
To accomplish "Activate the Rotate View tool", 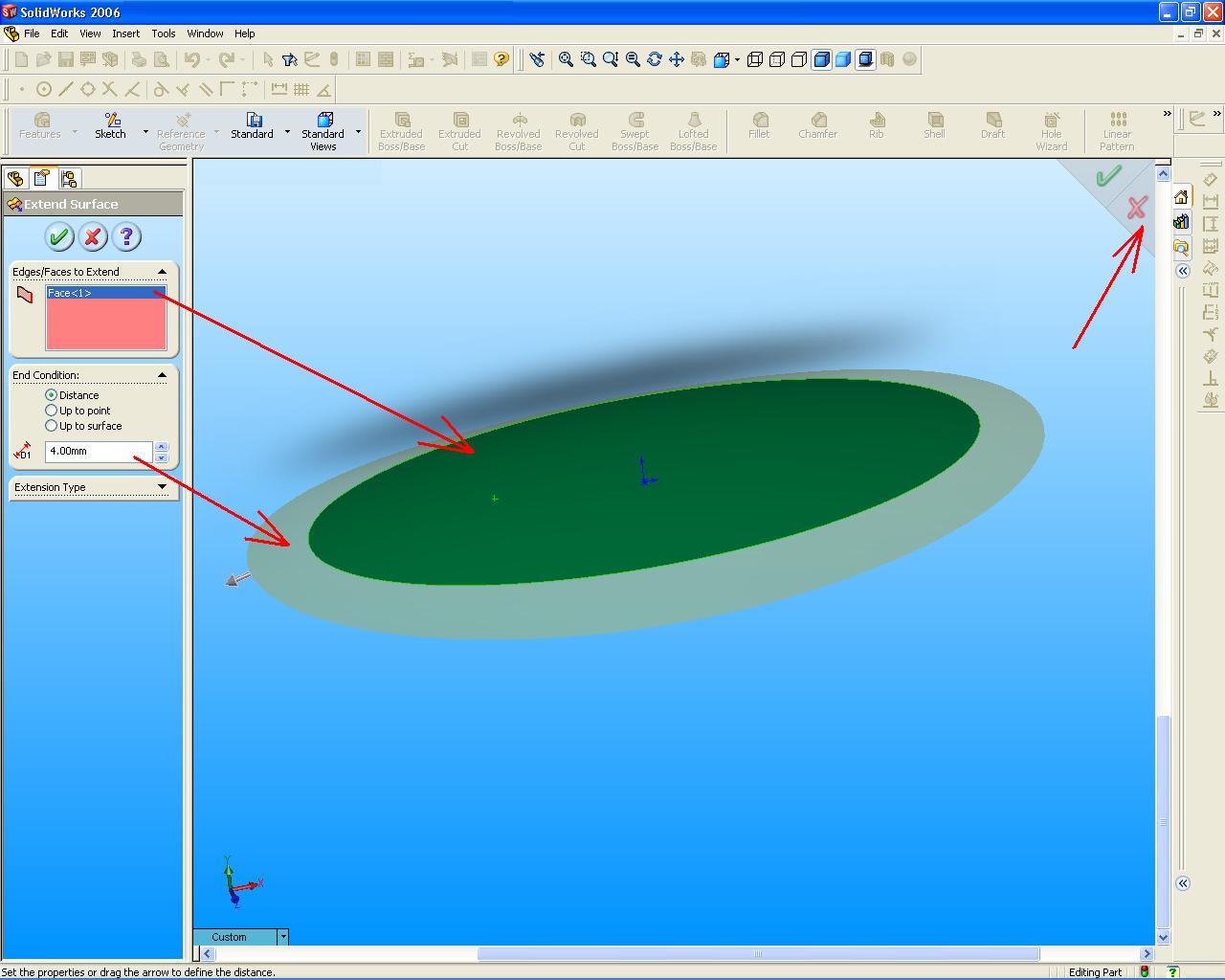I will click(x=655, y=59).
